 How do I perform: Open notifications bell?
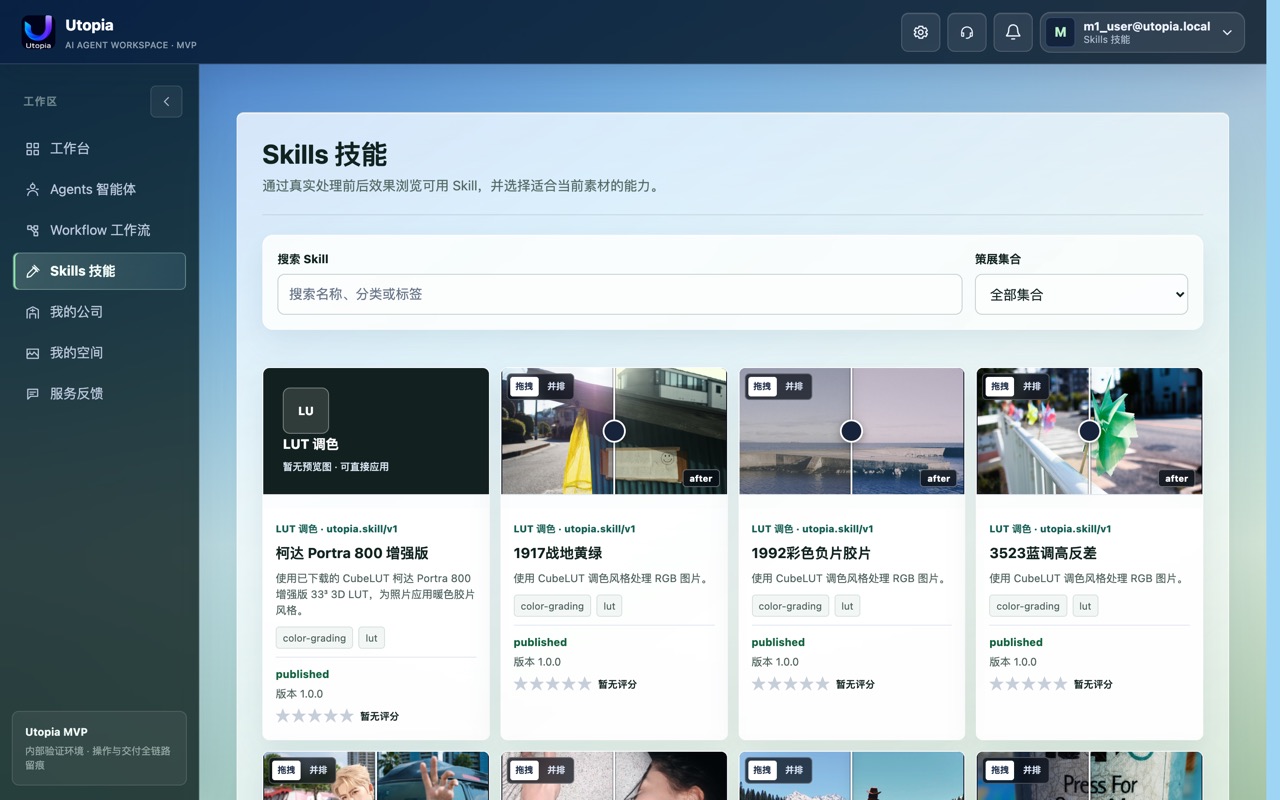[1013, 32]
